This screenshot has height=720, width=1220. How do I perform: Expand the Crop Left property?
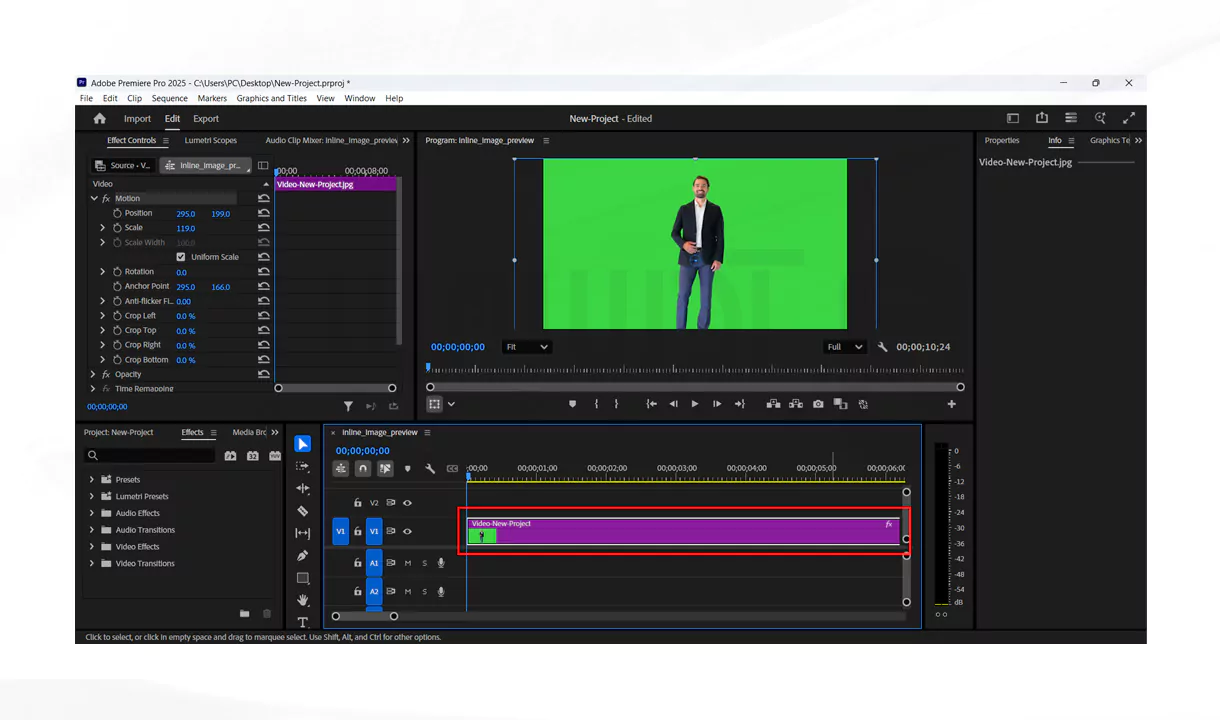click(102, 315)
